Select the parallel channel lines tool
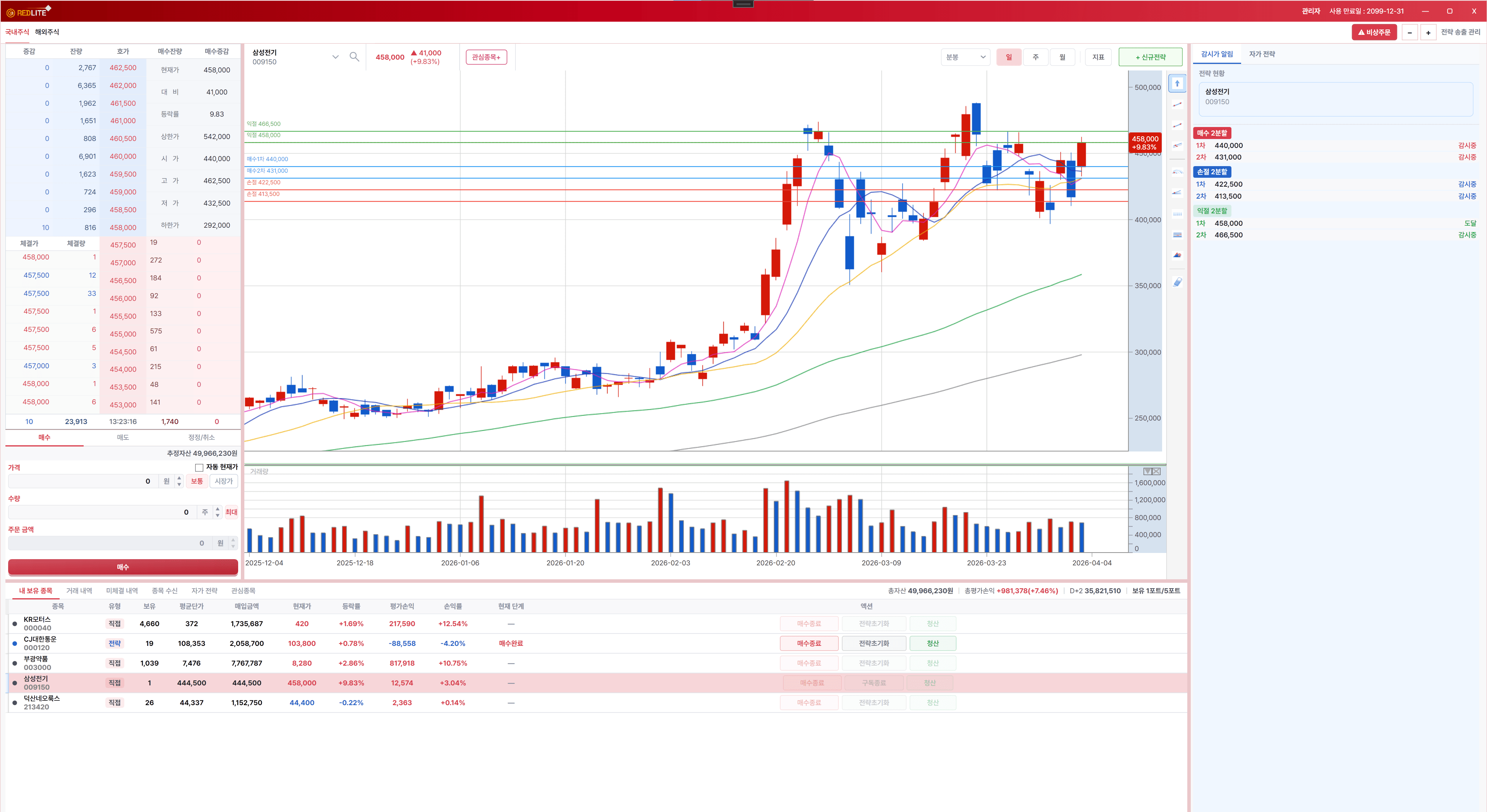 [1177, 146]
